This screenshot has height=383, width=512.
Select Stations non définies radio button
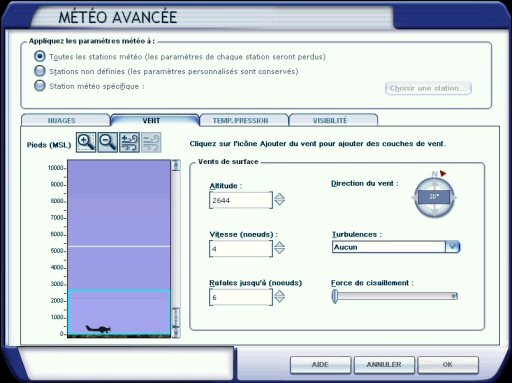40,71
